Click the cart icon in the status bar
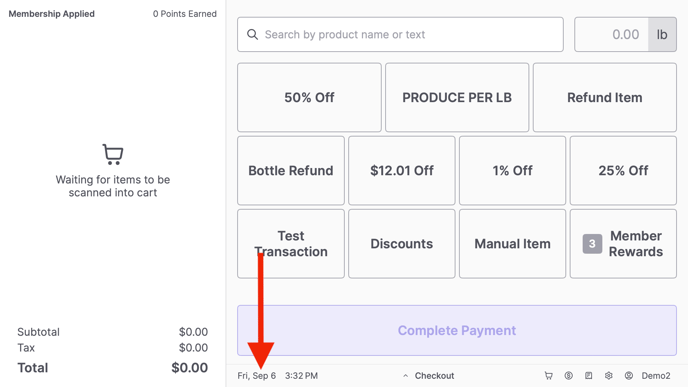This screenshot has width=688, height=387. (x=548, y=376)
